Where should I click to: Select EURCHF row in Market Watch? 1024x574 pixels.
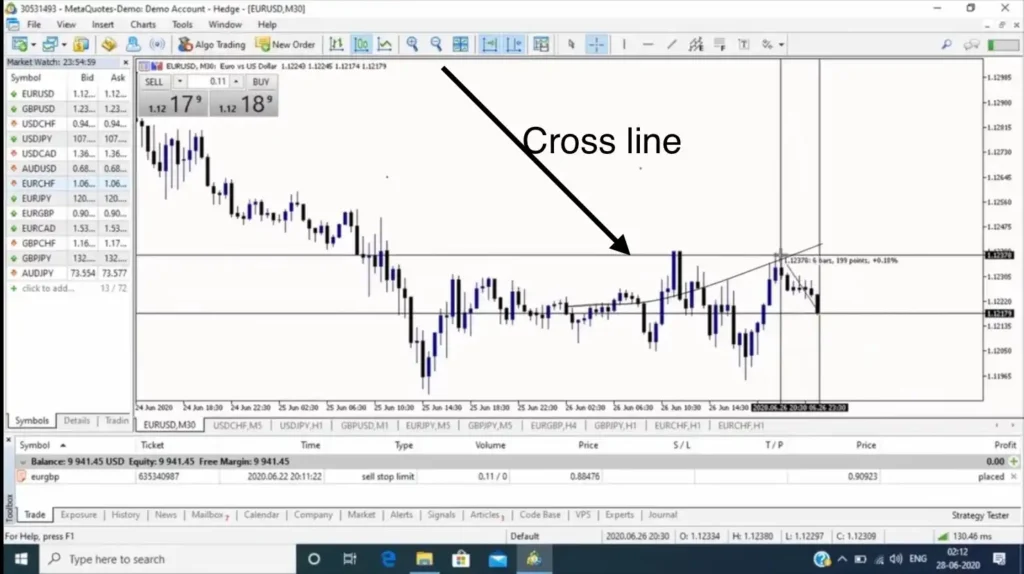[68, 183]
